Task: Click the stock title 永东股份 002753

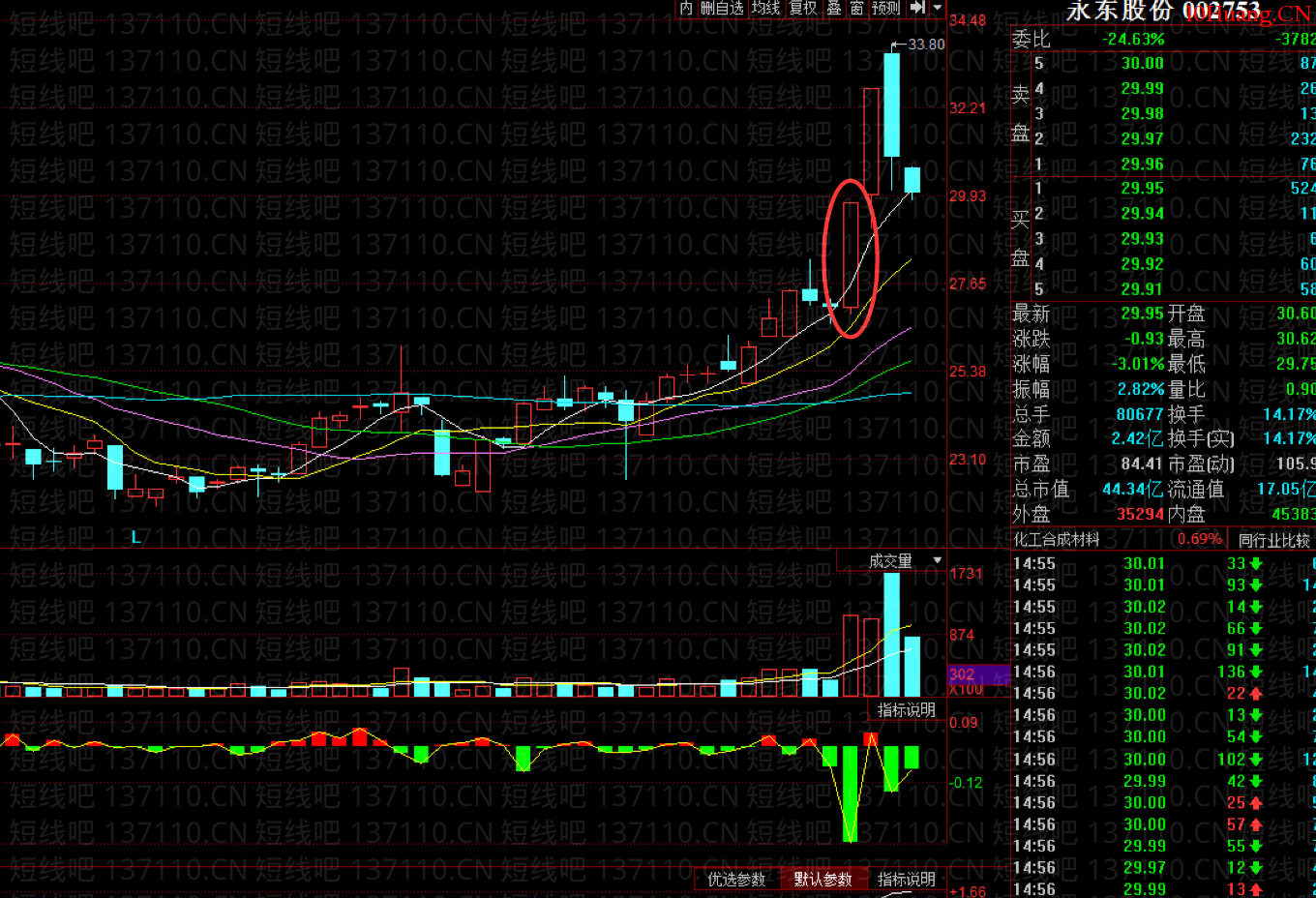Action: pyautogui.click(x=1163, y=11)
